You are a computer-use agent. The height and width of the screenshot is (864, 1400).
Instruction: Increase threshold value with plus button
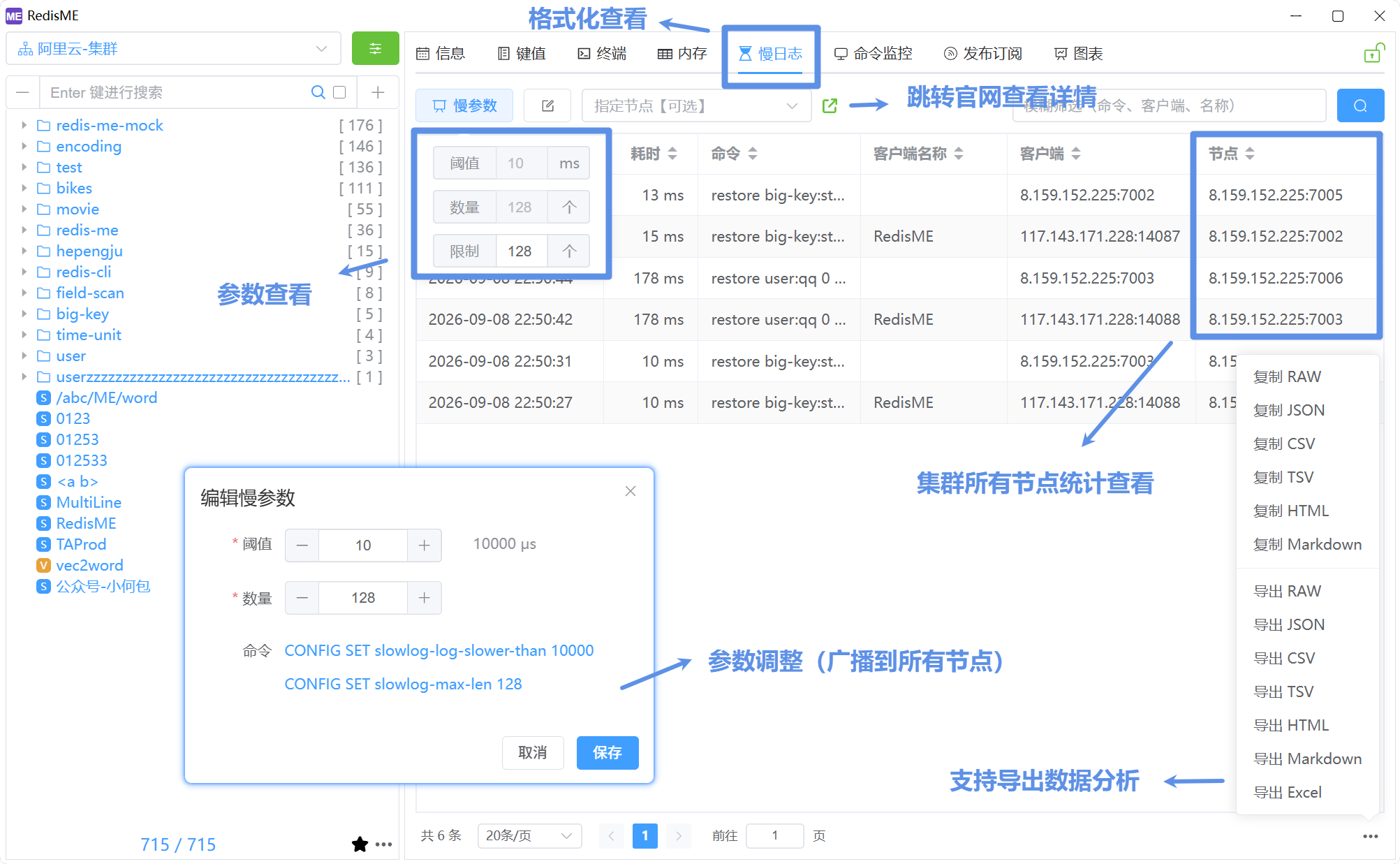pos(424,546)
